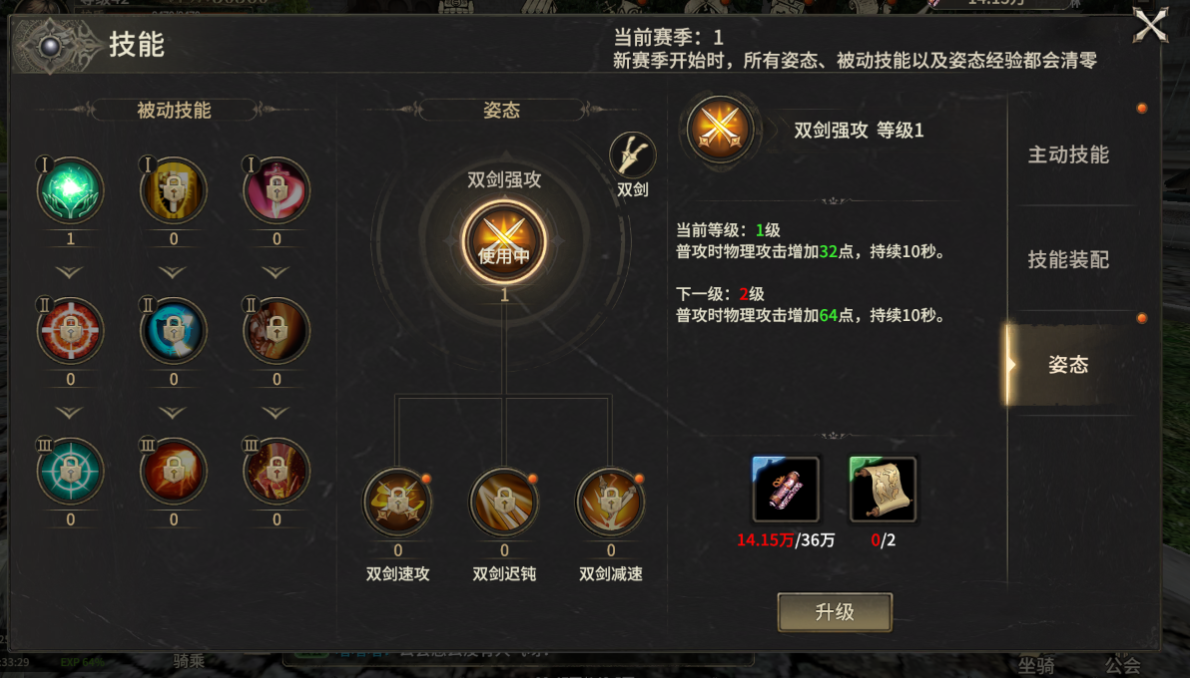Select the locked teal target tier III skill
This screenshot has width=1190, height=678.
(70, 471)
